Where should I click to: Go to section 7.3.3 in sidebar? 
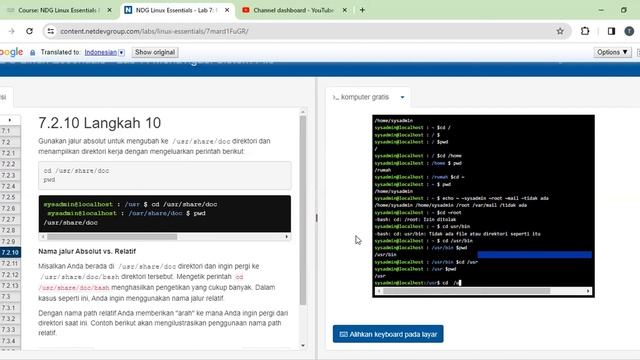(10, 329)
